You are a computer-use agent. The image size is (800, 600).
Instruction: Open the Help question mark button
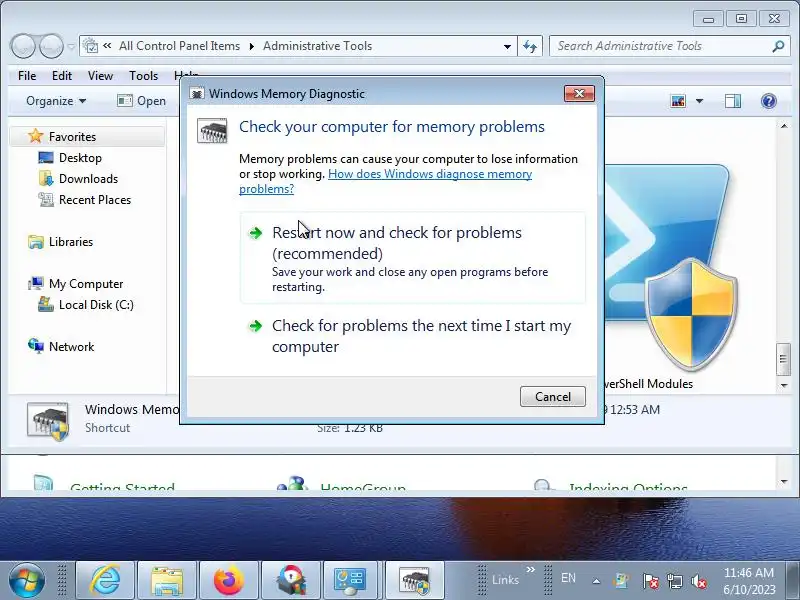(768, 101)
